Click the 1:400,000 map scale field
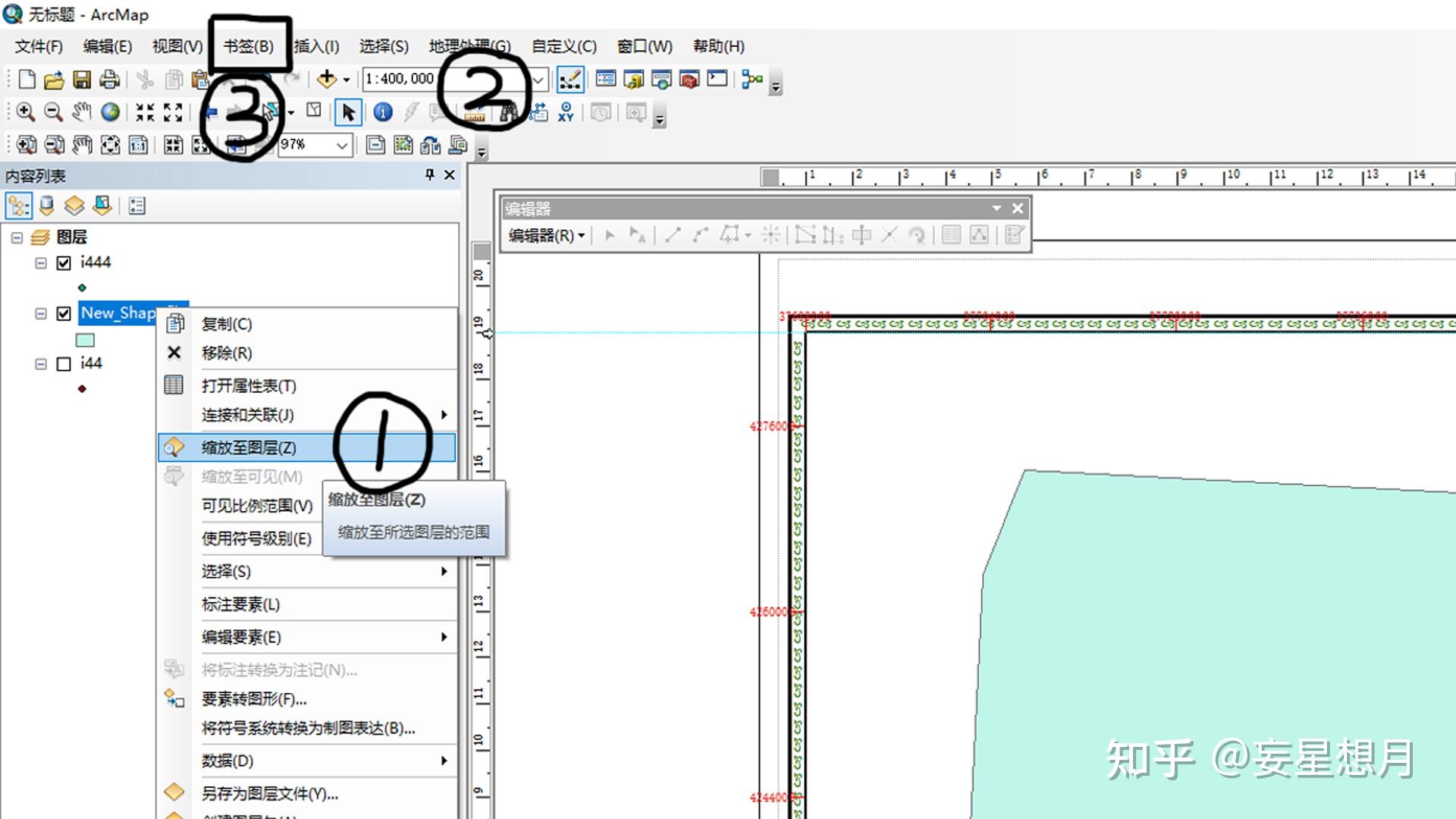 [x=400, y=79]
